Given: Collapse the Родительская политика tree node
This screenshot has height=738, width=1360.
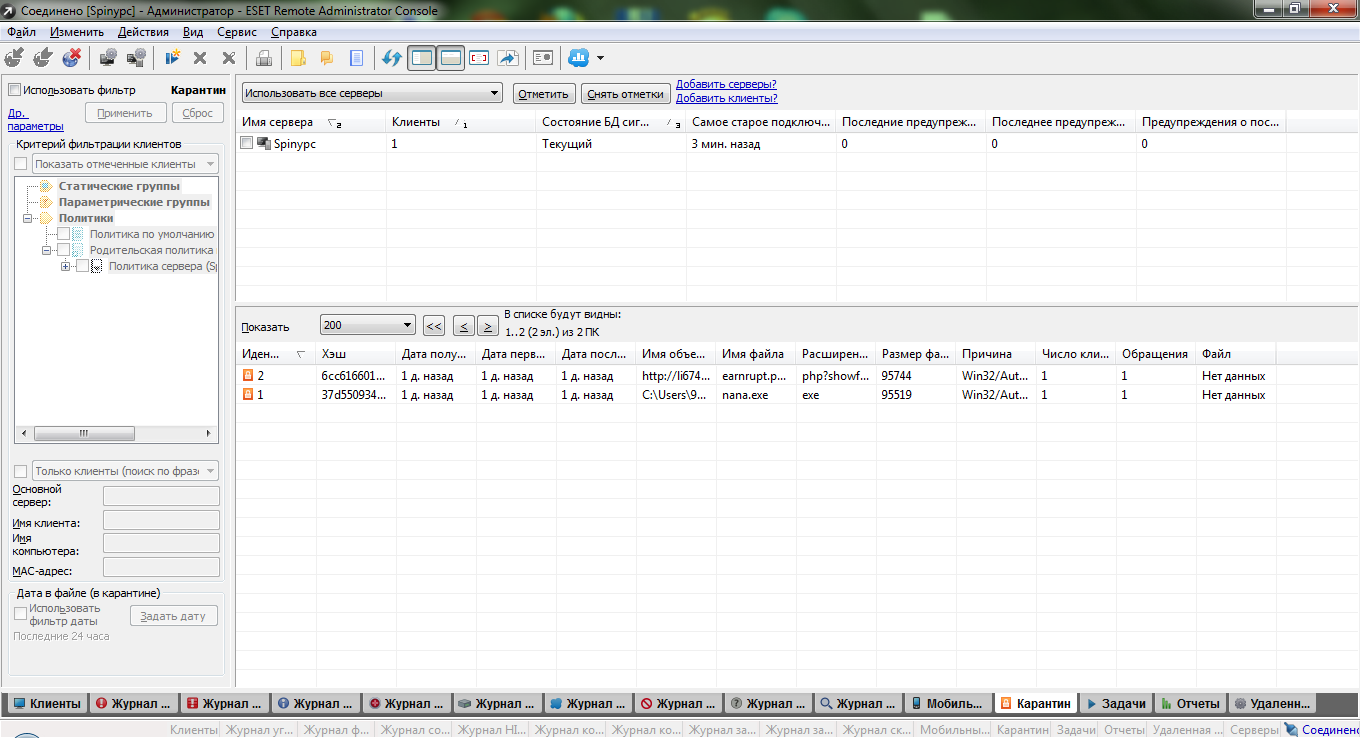Looking at the screenshot, I should 47,250.
